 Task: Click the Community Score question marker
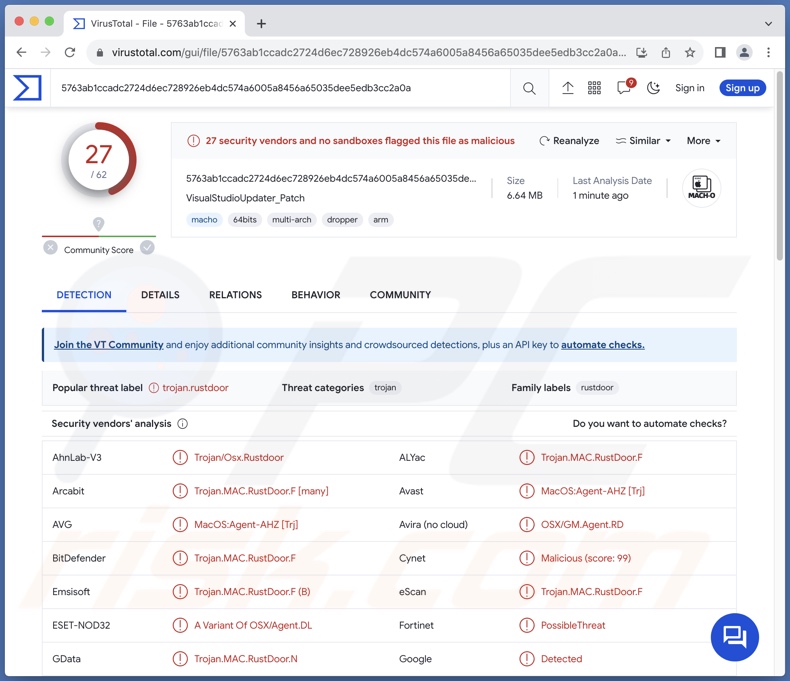coord(99,224)
